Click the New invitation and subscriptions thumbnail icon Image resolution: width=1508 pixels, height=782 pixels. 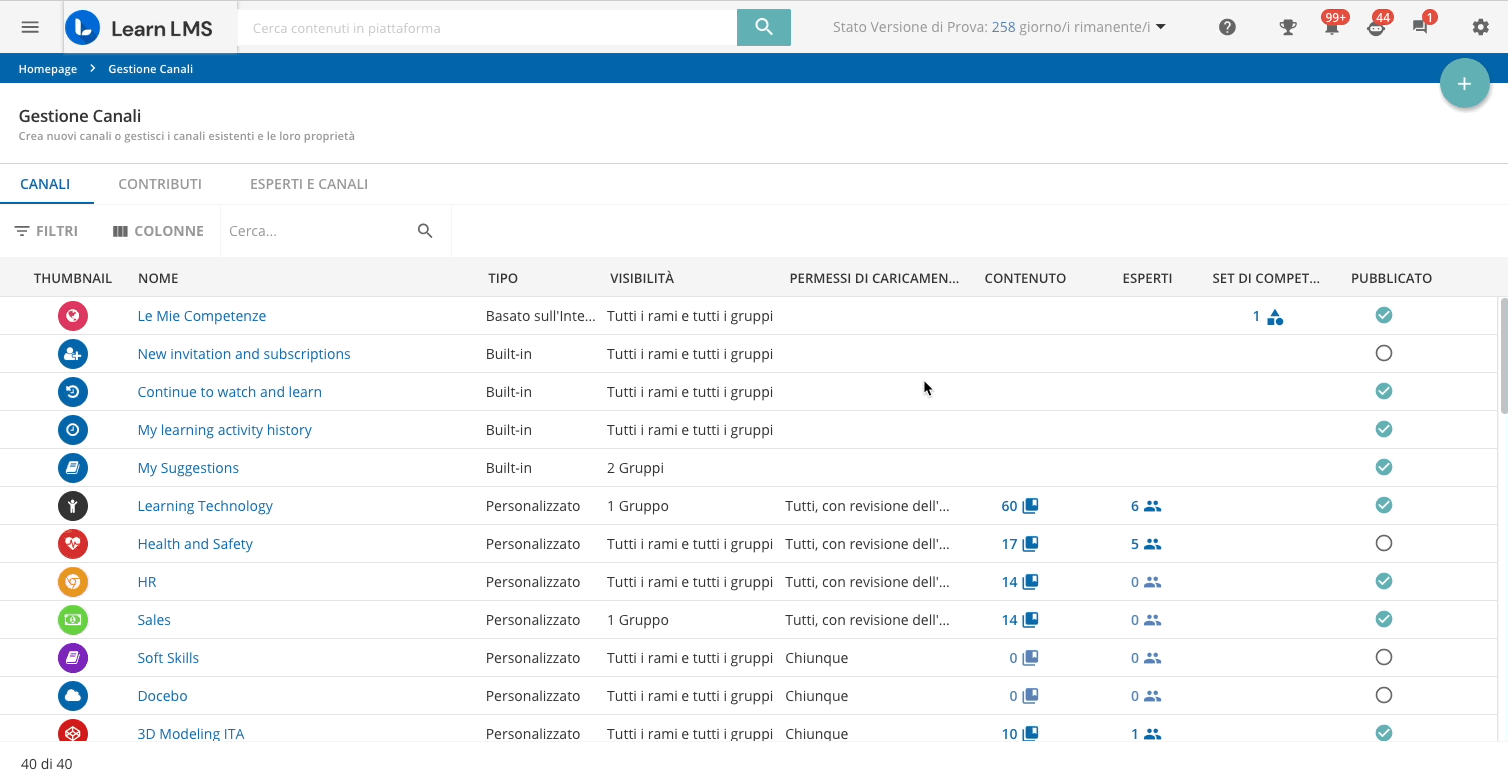73,354
